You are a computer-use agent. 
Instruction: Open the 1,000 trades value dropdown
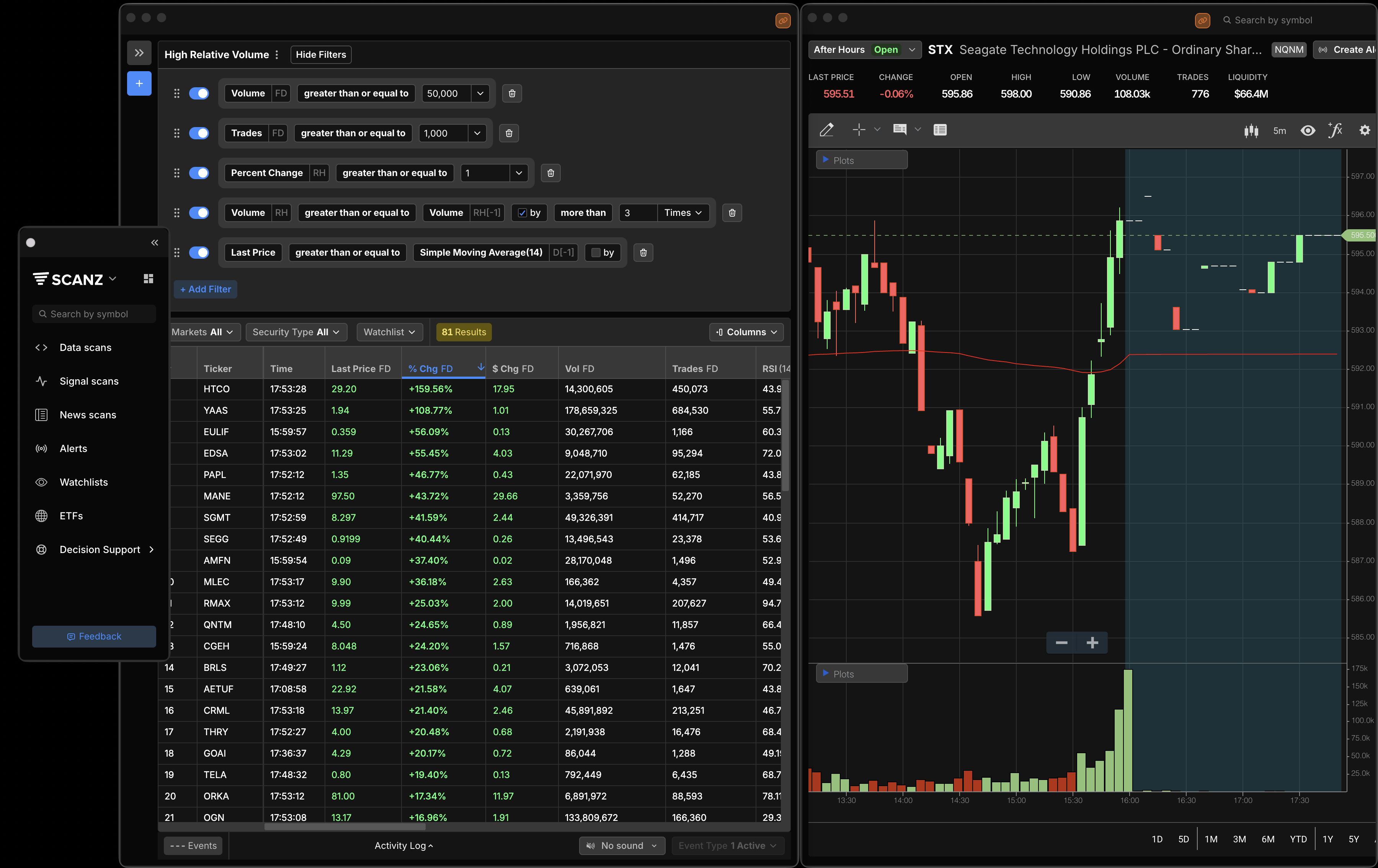tap(477, 133)
